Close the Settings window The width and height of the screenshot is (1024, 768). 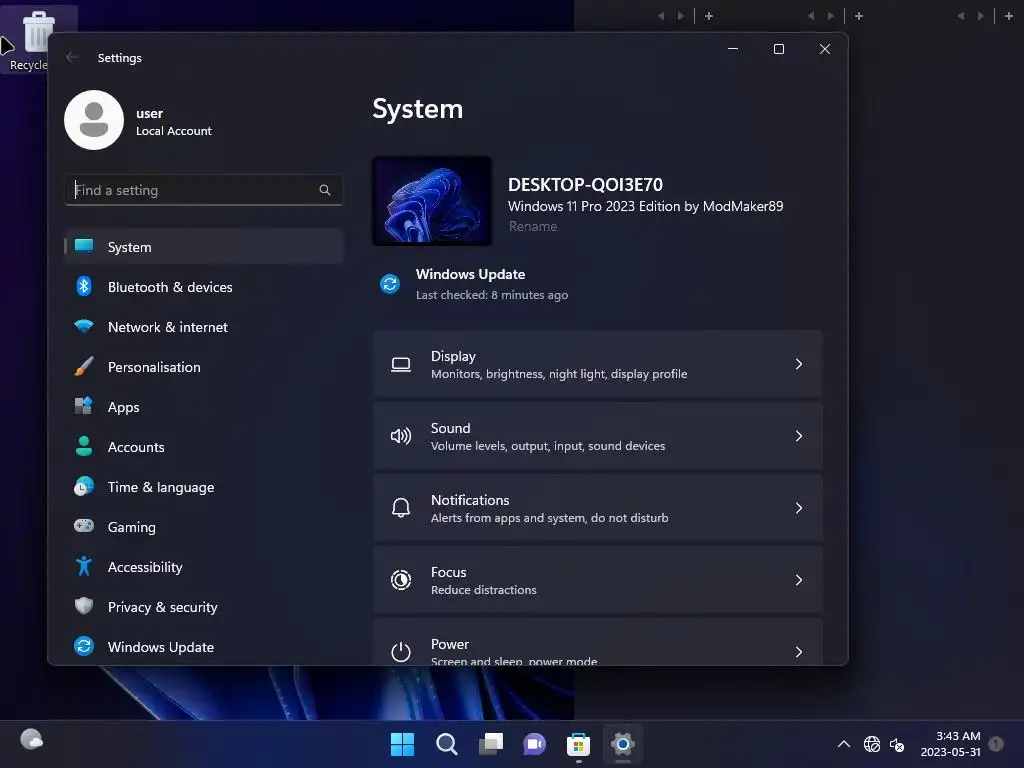pos(825,49)
